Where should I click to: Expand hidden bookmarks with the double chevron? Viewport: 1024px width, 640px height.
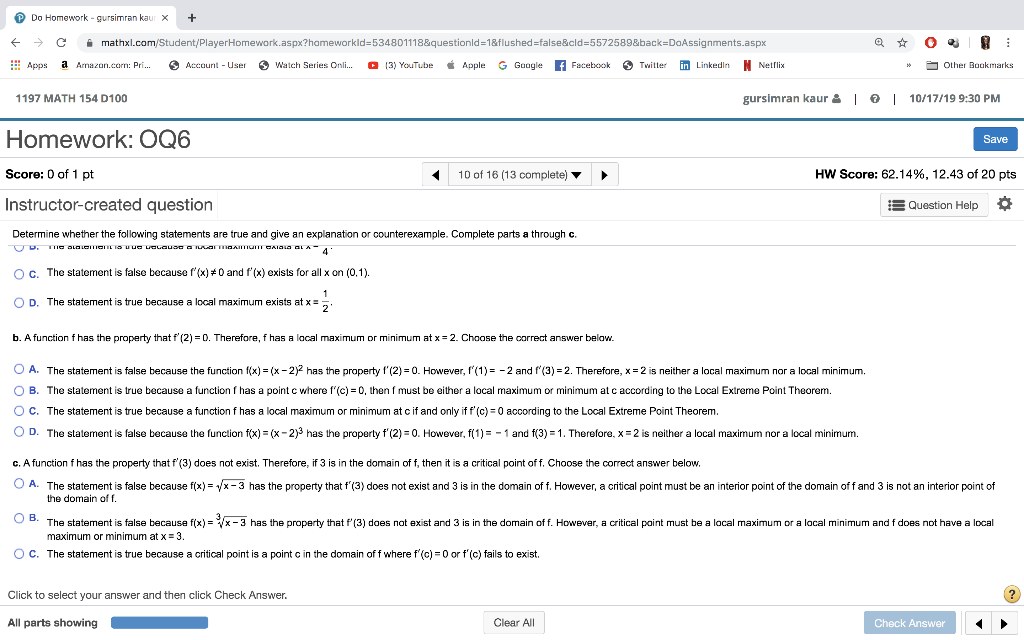click(908, 65)
